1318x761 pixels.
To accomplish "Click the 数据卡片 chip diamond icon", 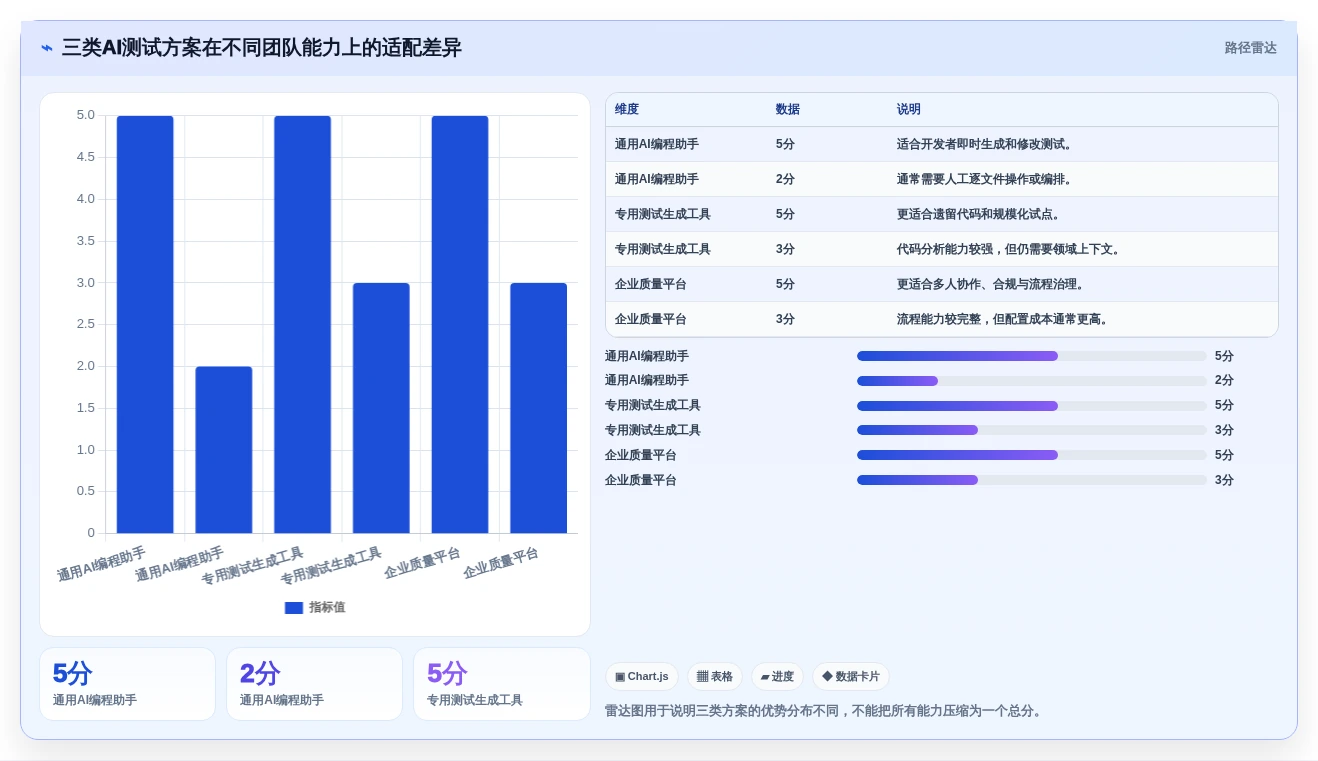I will 827,677.
